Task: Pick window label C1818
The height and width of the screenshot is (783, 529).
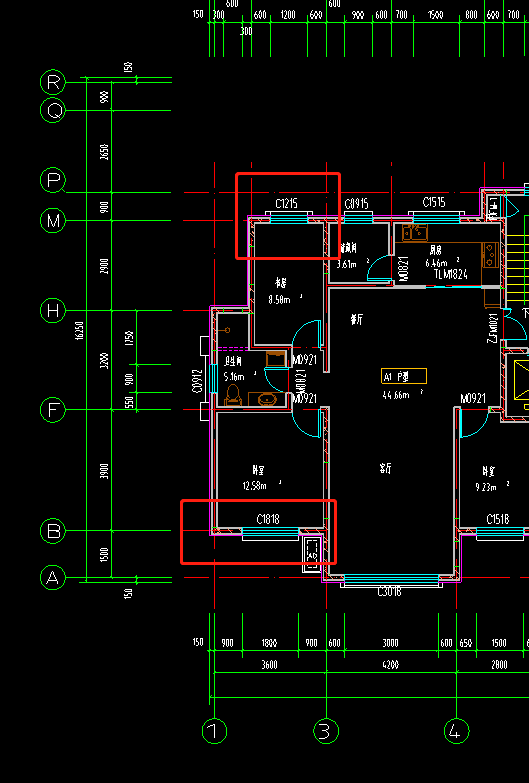Action: (268, 519)
